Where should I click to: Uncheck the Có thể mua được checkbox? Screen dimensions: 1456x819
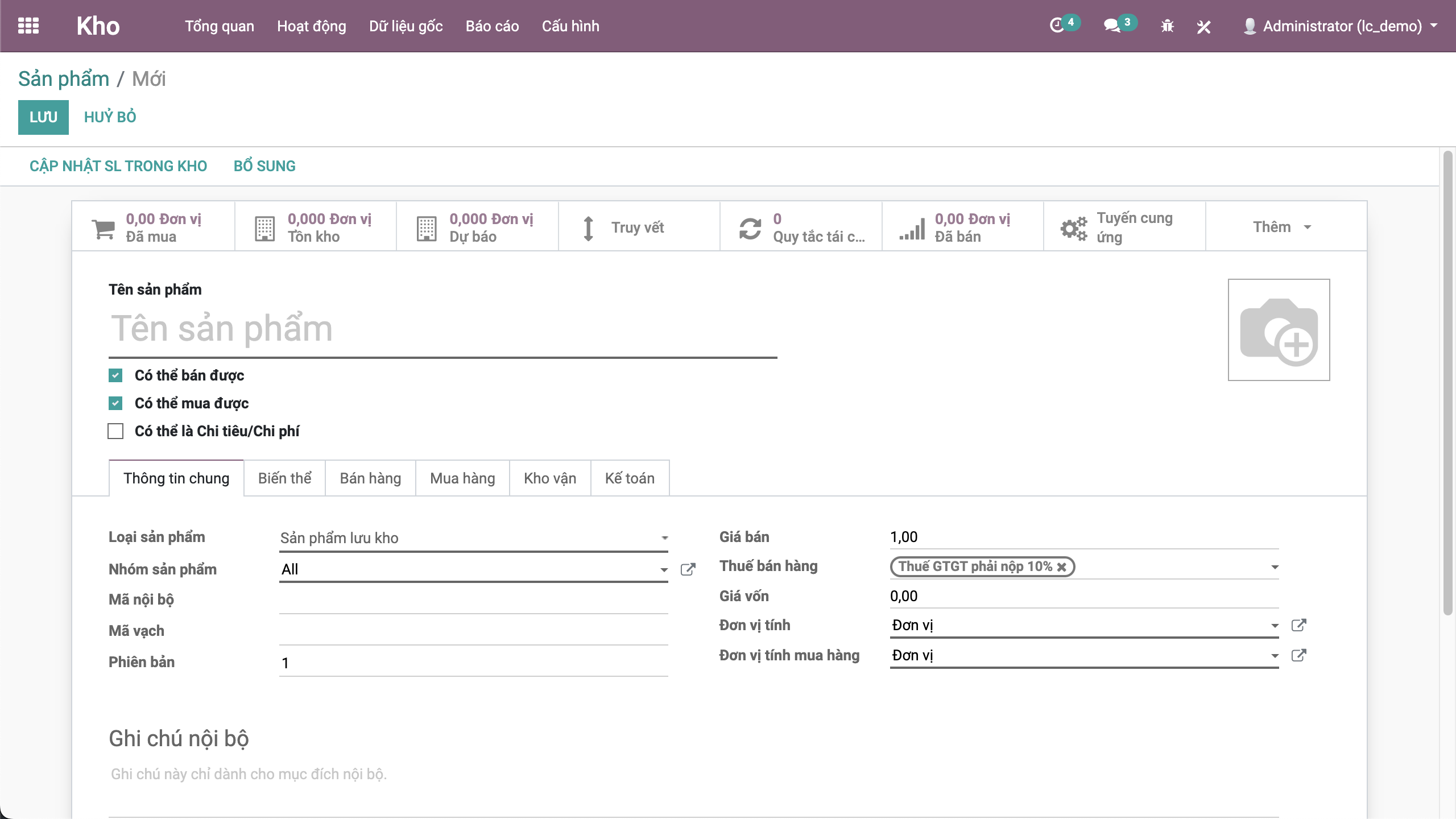(x=115, y=403)
